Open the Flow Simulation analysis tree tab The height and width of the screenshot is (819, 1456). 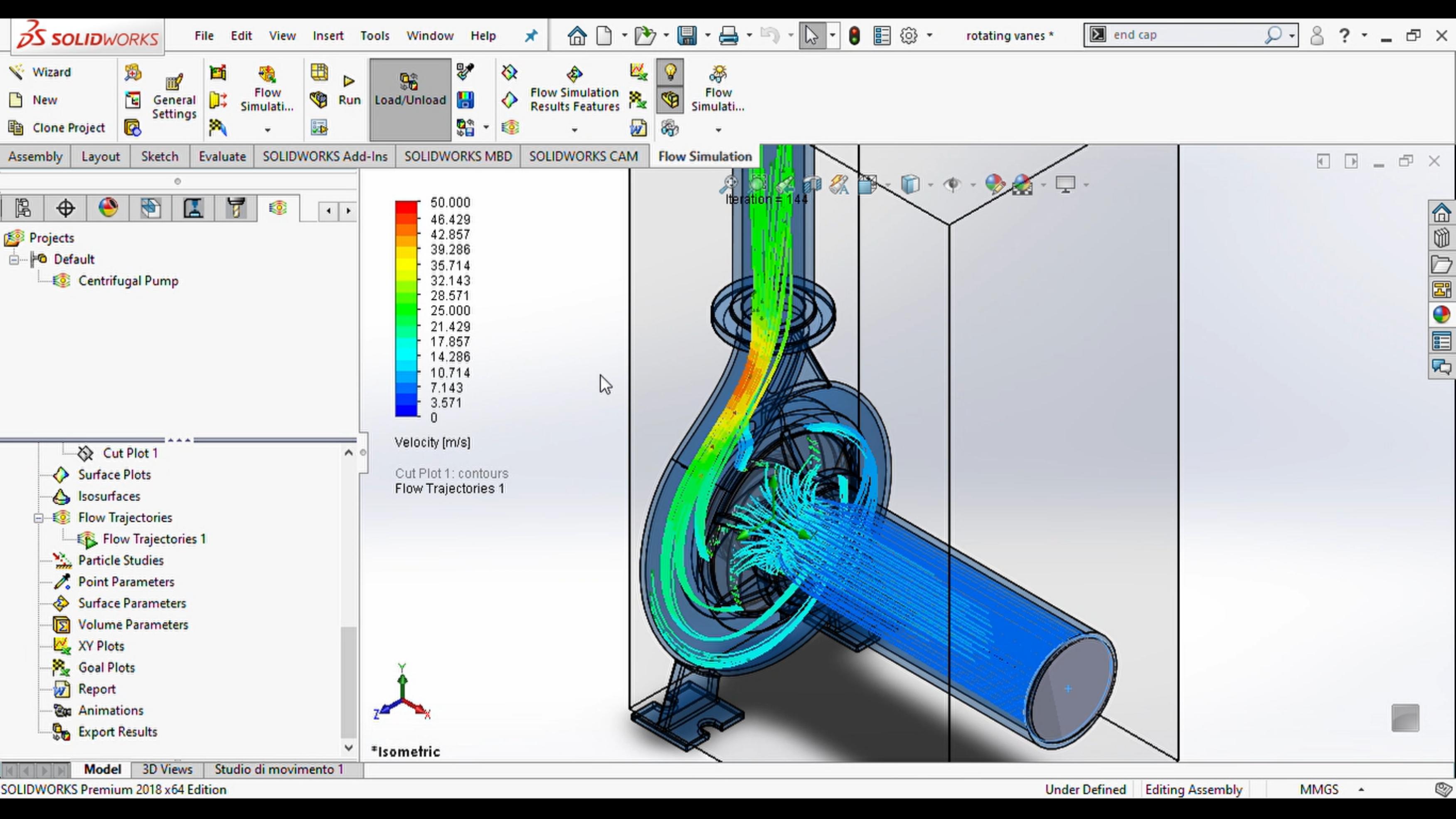coord(278,208)
